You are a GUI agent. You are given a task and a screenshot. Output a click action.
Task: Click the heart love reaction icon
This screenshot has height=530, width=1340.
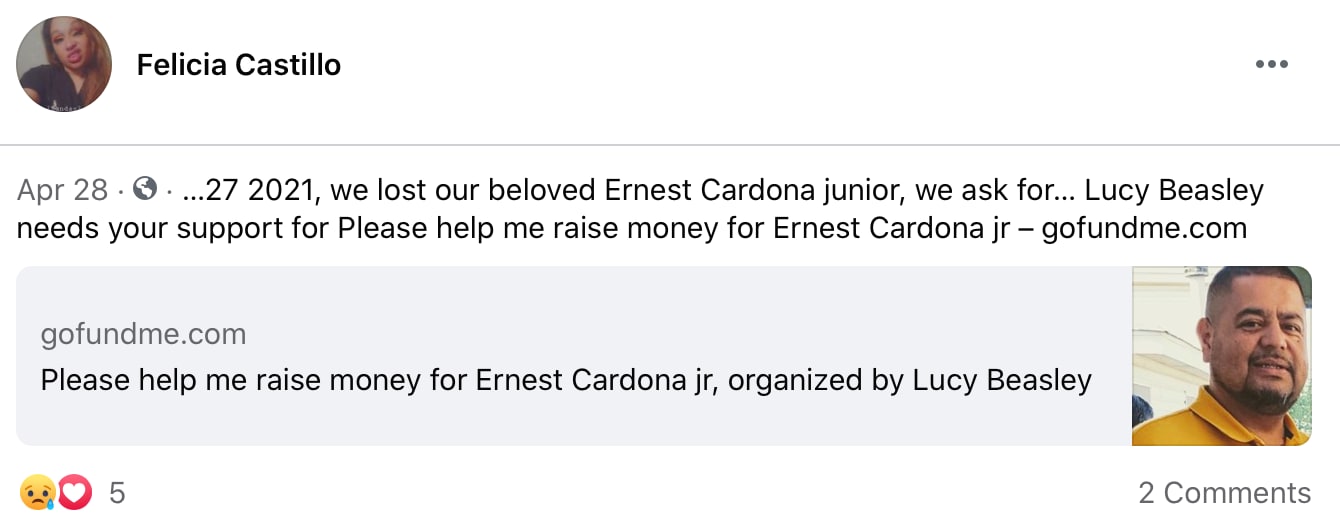pos(75,492)
